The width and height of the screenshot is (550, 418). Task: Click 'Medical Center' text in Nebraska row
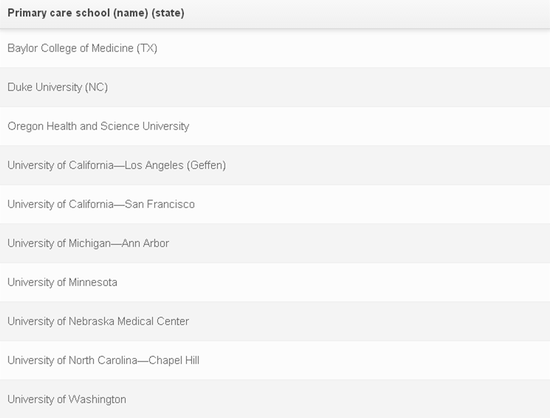pyautogui.click(x=153, y=321)
